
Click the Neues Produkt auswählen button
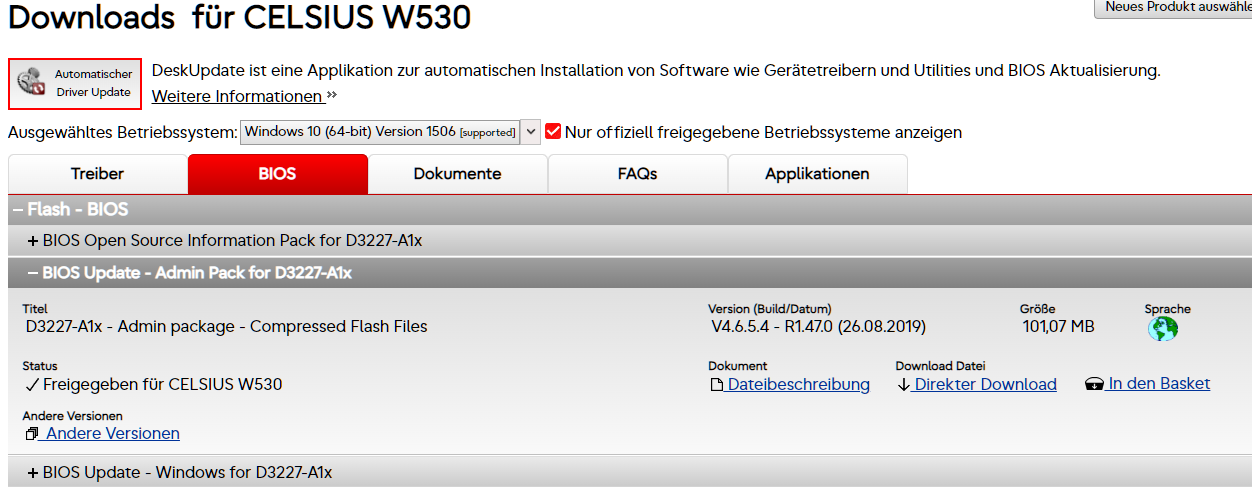tap(1174, 7)
